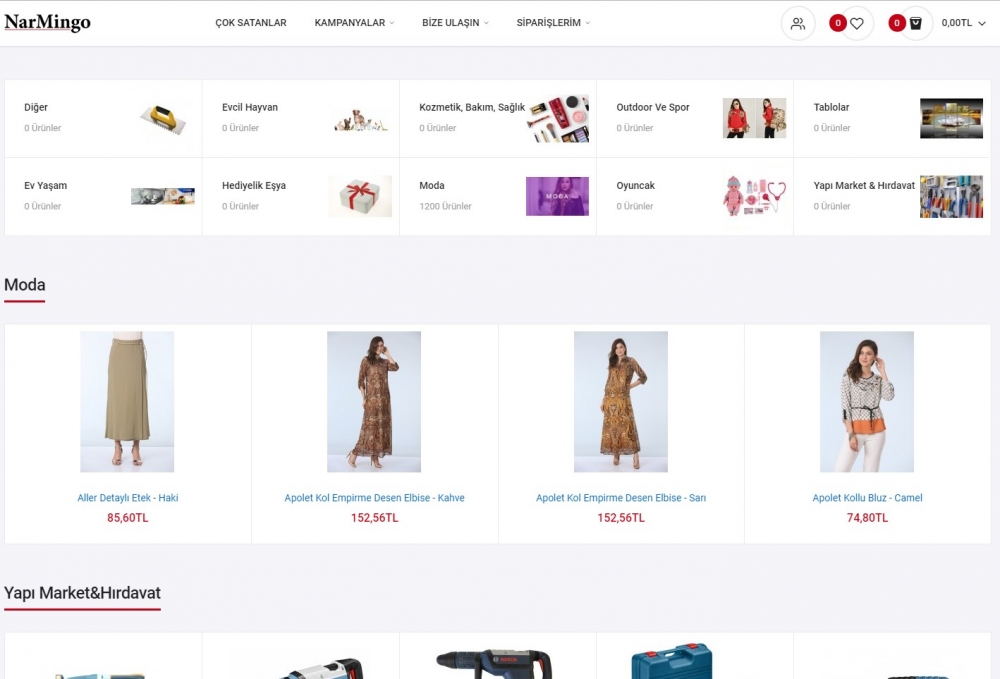Screen dimensions: 1000x679
Task: Open the wishlist heart icon
Action: click(857, 24)
